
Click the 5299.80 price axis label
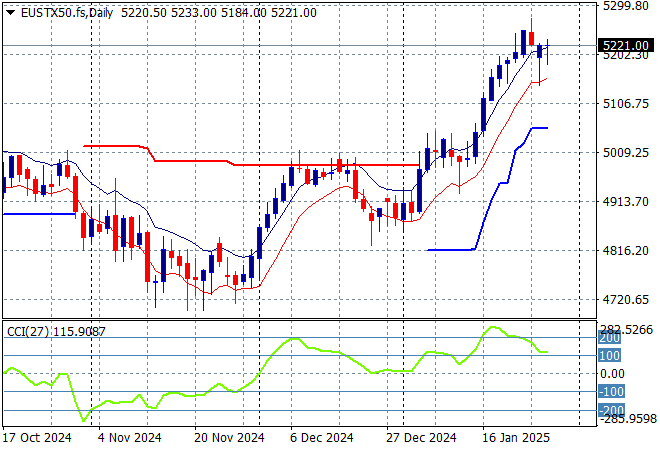coord(627,6)
